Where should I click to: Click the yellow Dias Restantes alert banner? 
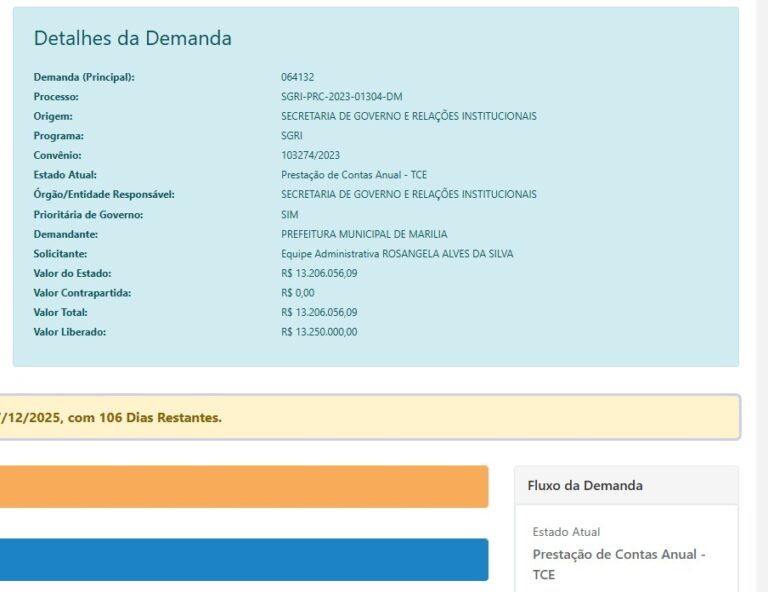coord(370,417)
